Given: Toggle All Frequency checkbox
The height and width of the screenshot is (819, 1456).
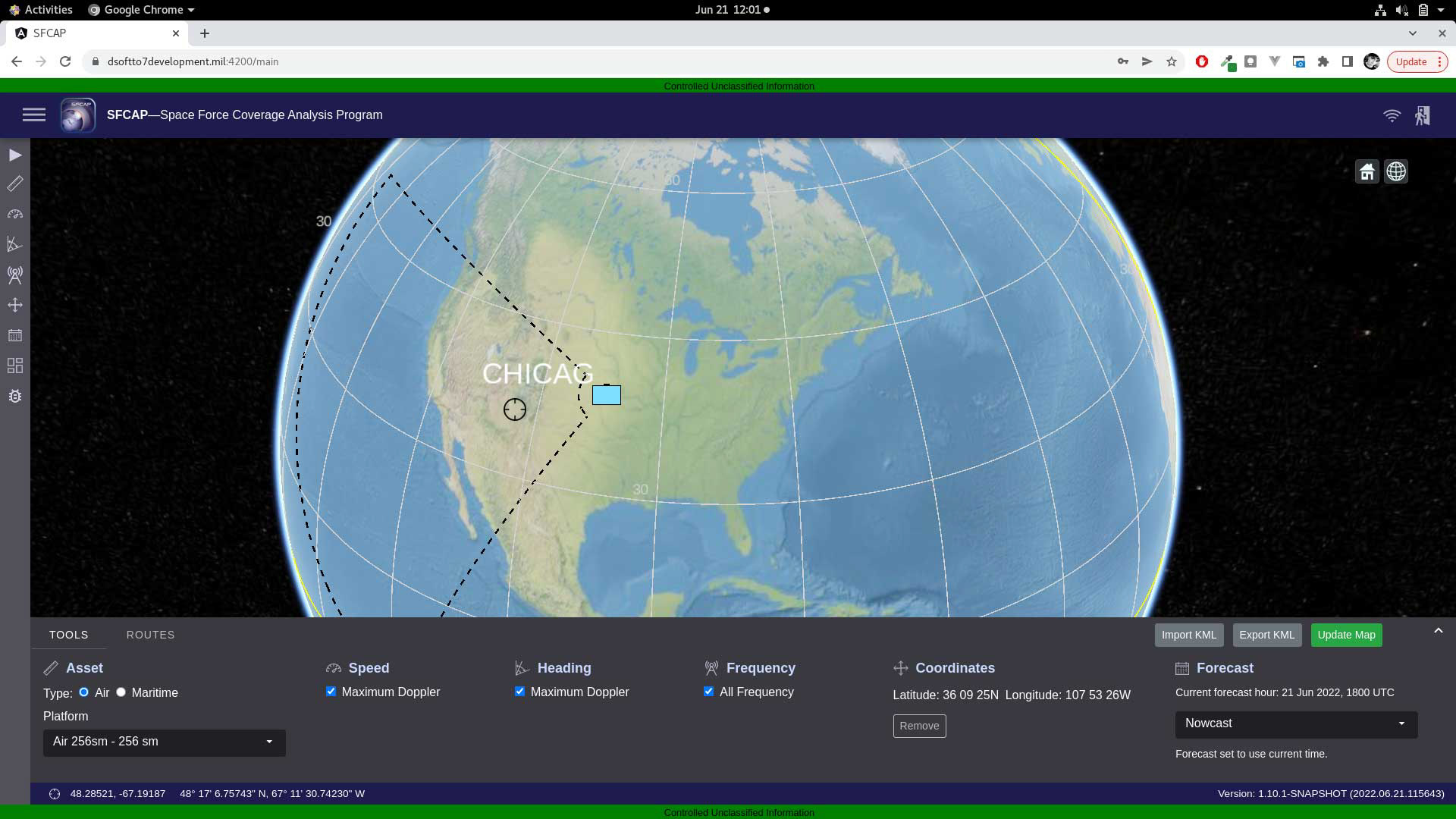Looking at the screenshot, I should pos(708,692).
